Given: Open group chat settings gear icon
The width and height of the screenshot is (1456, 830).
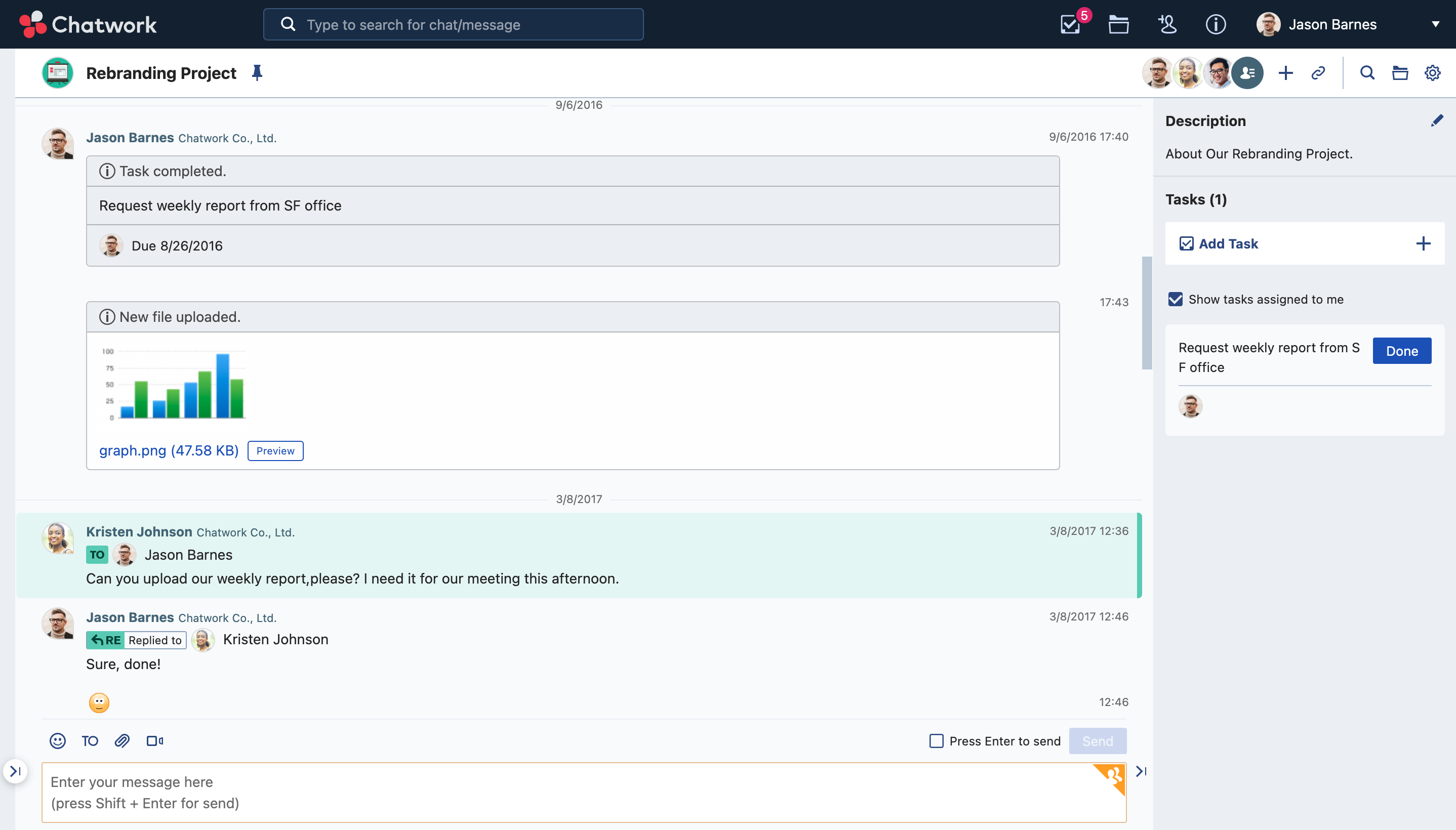Looking at the screenshot, I should pyautogui.click(x=1432, y=73).
